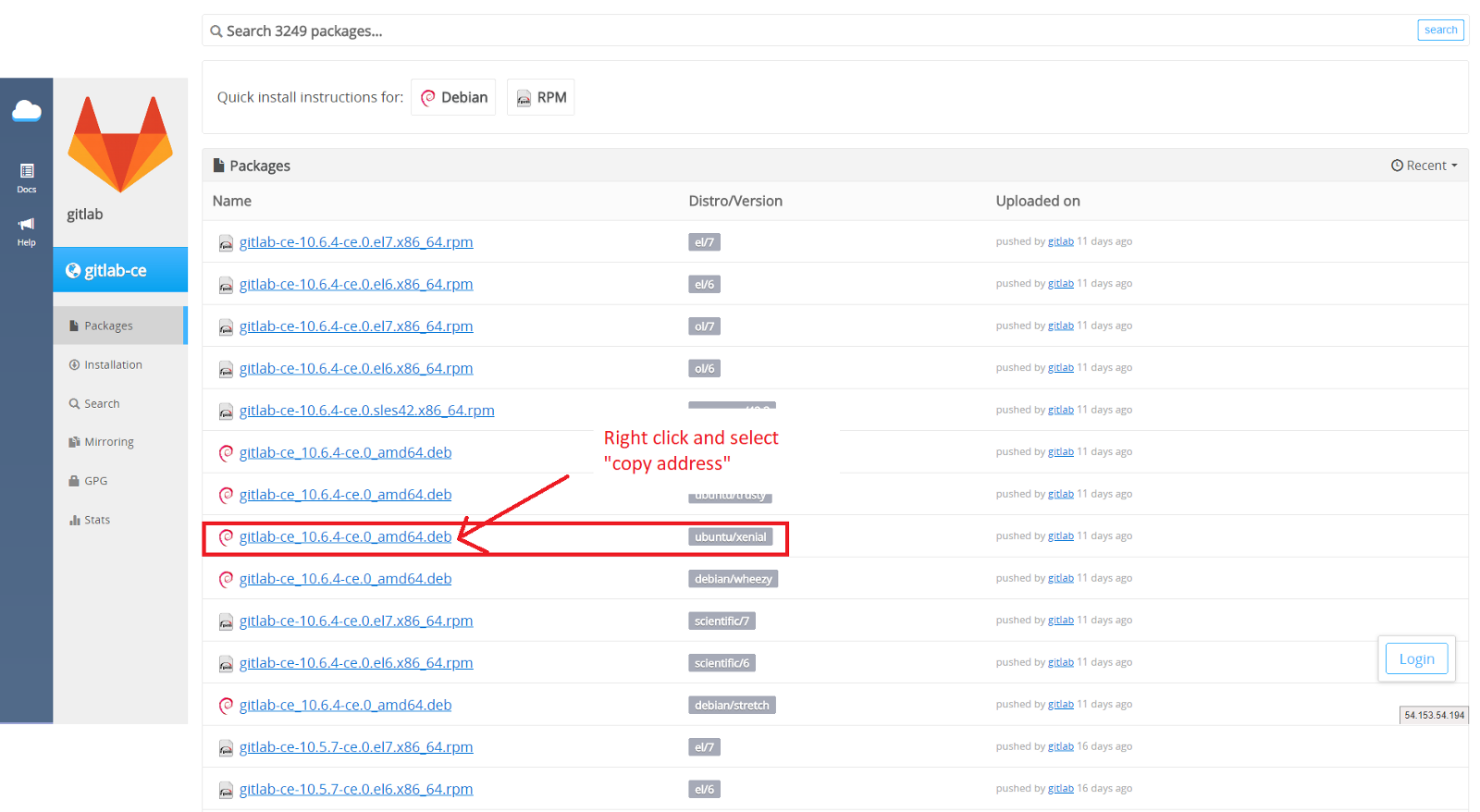Click the debian/stretch distro tag
The image size is (1480, 812).
click(733, 706)
